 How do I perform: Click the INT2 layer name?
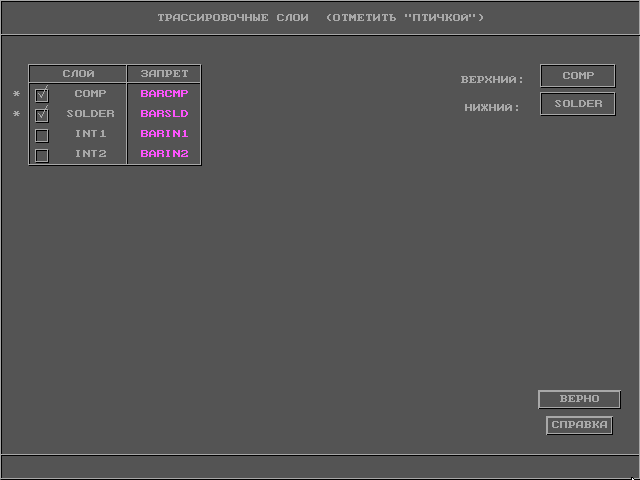[90, 153]
